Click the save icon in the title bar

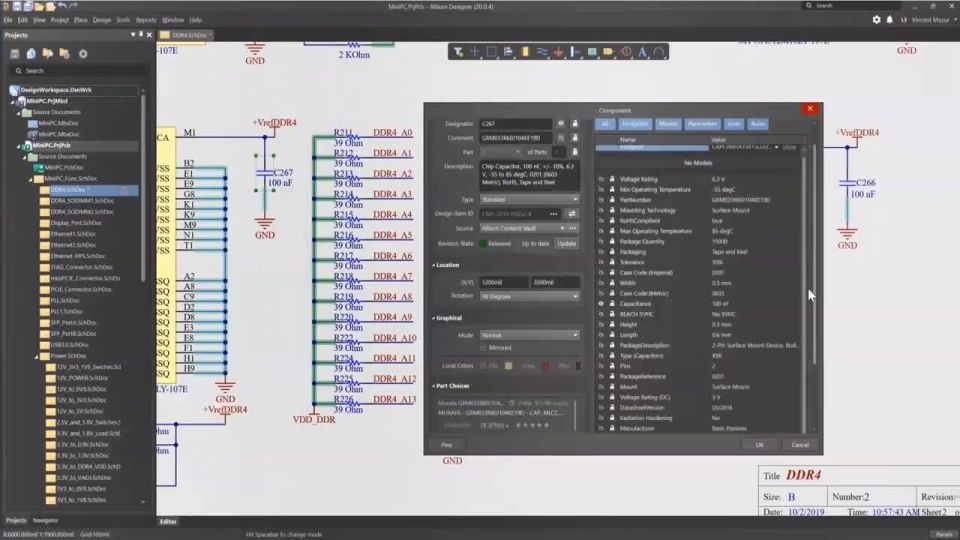pyautogui.click(x=17, y=6)
